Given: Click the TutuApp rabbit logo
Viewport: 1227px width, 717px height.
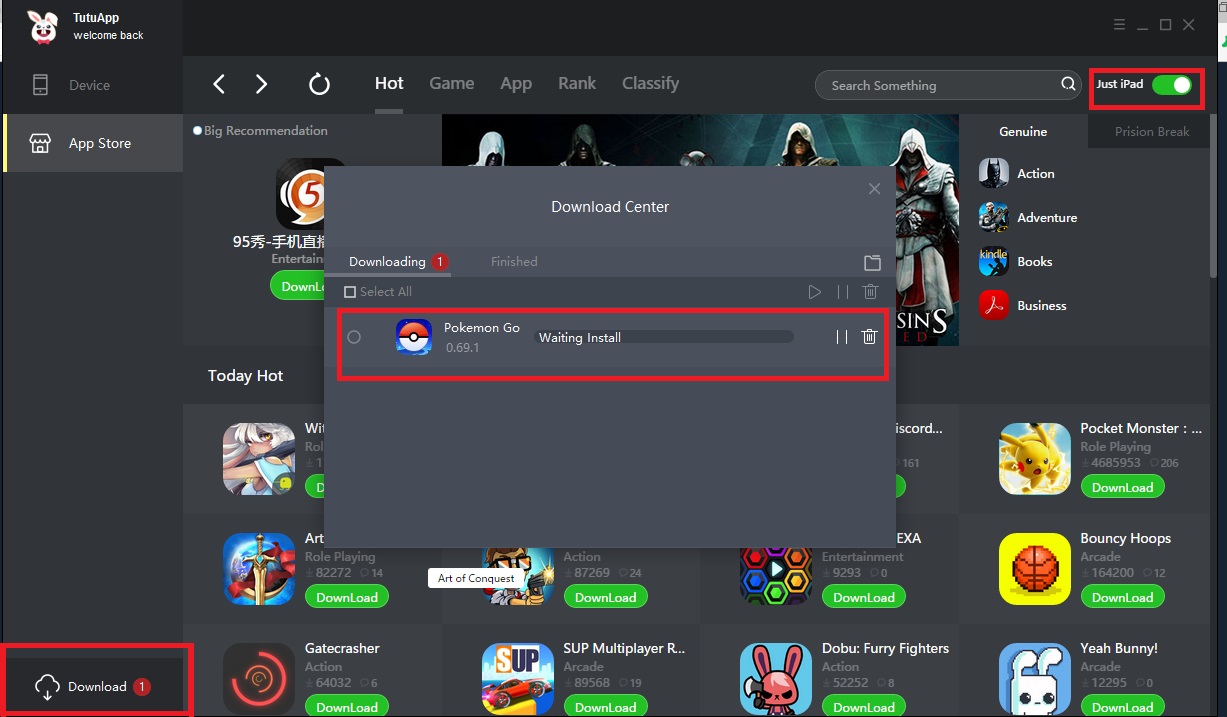Looking at the screenshot, I should click(x=45, y=27).
